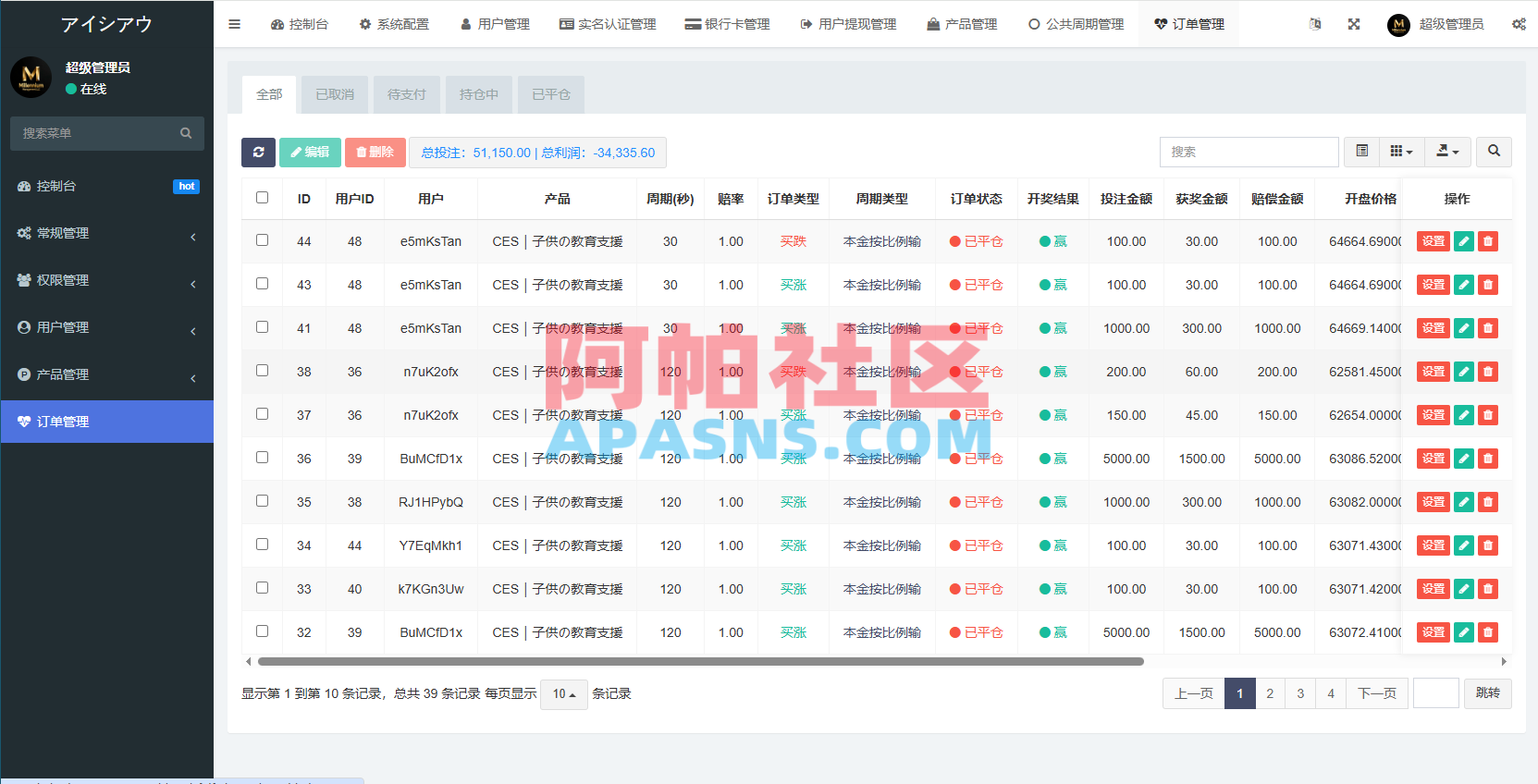Screen dimensions: 1538x784
Task: Click red trash icon for order ID 32
Action: pos(1488,632)
